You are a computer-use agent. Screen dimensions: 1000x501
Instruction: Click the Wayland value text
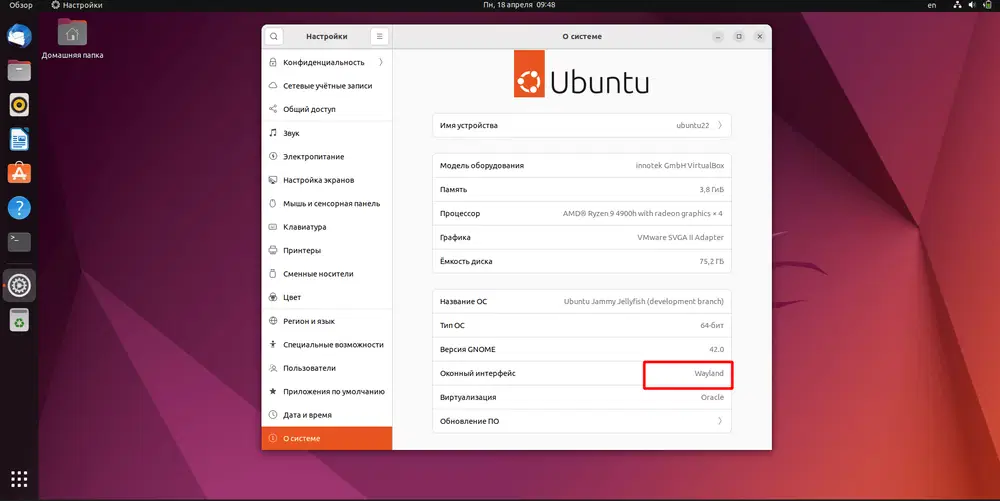709,374
